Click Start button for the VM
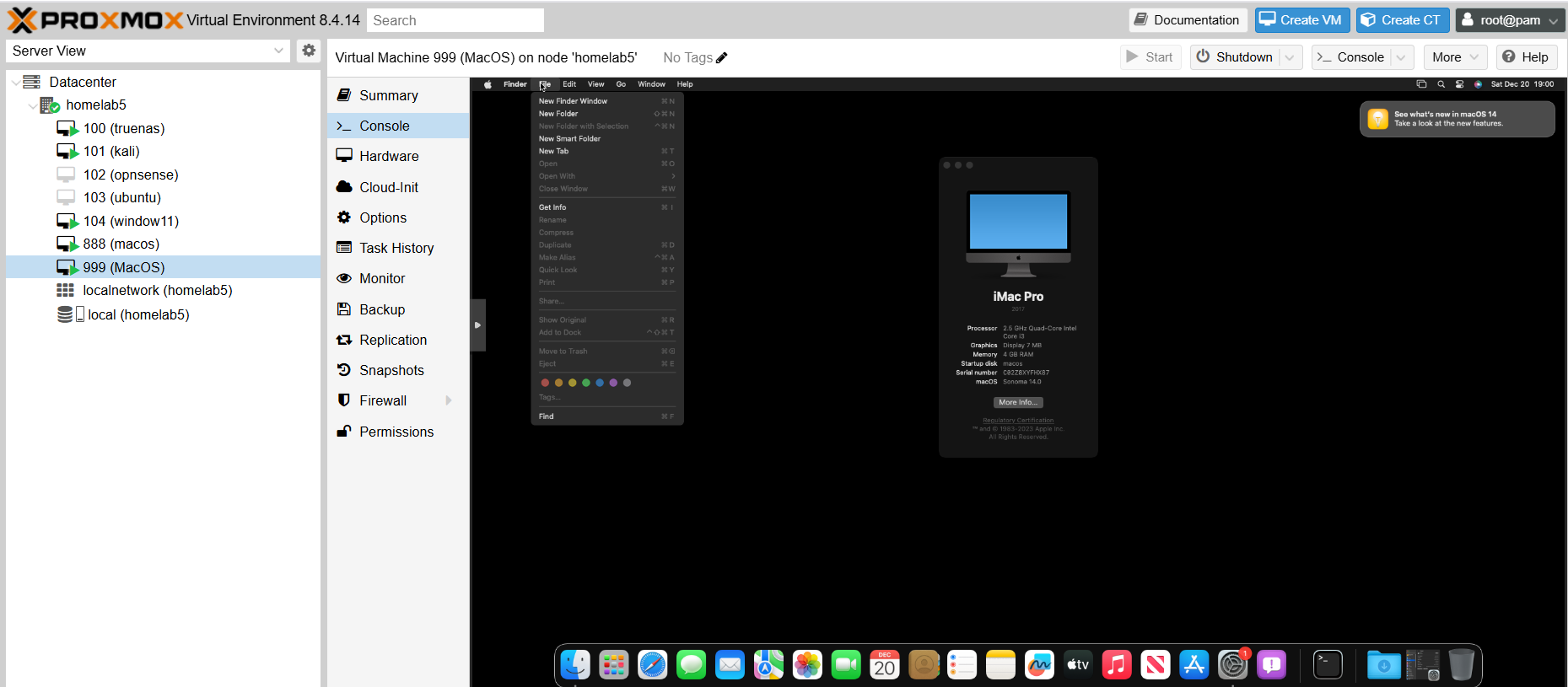The width and height of the screenshot is (1568, 687). pos(1150,57)
